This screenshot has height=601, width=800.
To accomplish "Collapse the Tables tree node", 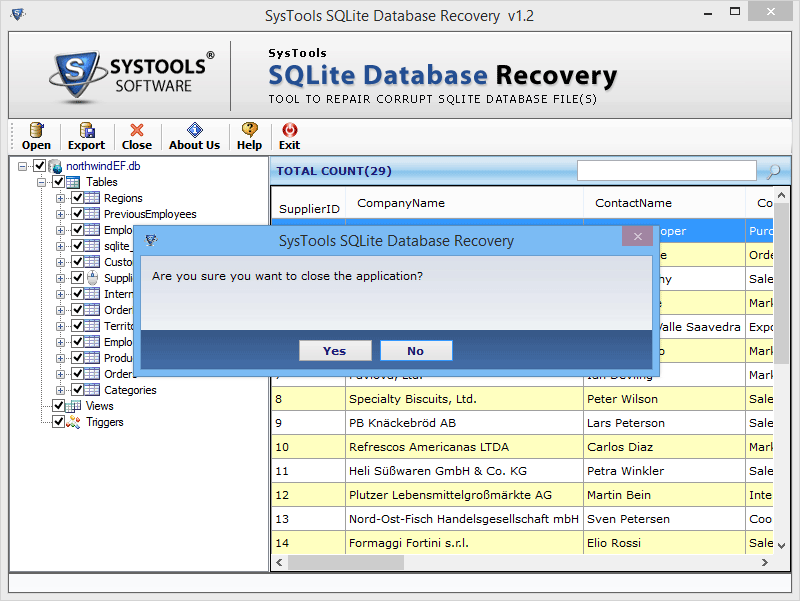I will click(x=41, y=182).
